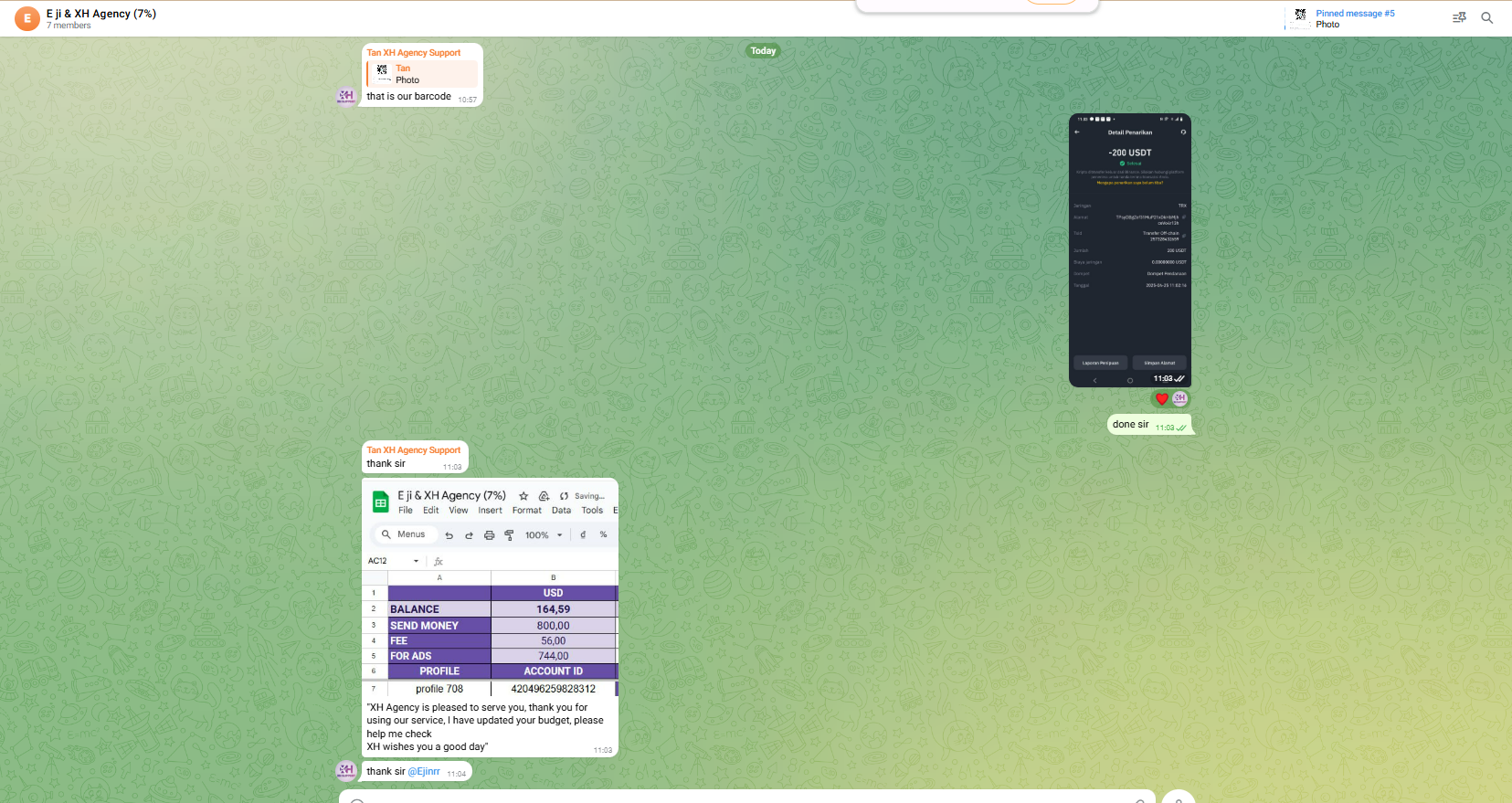Open group info via "E ji & XH Agency (7%)" title
The height and width of the screenshot is (803, 1512).
[x=101, y=14]
